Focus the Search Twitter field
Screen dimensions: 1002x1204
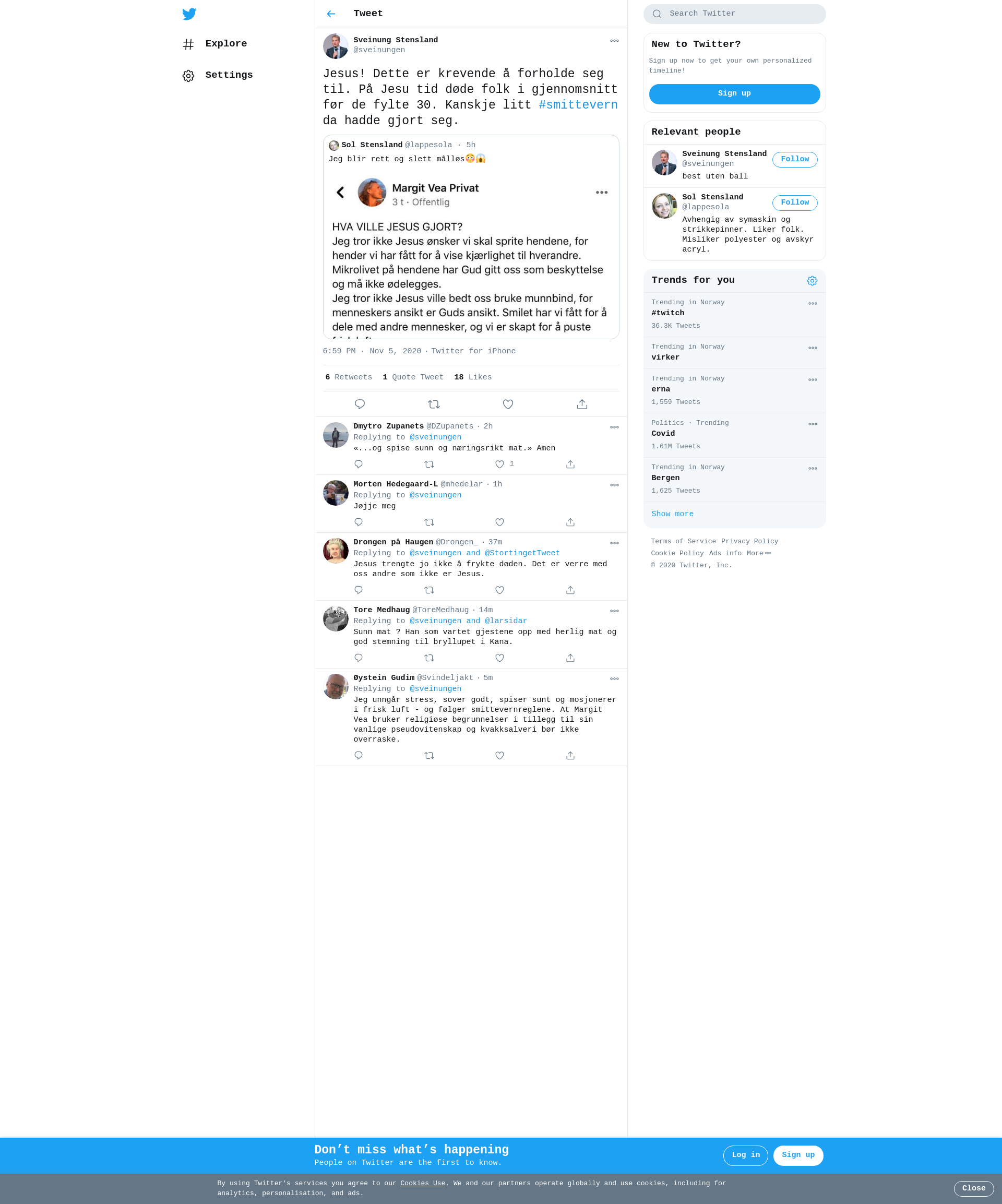coord(734,14)
